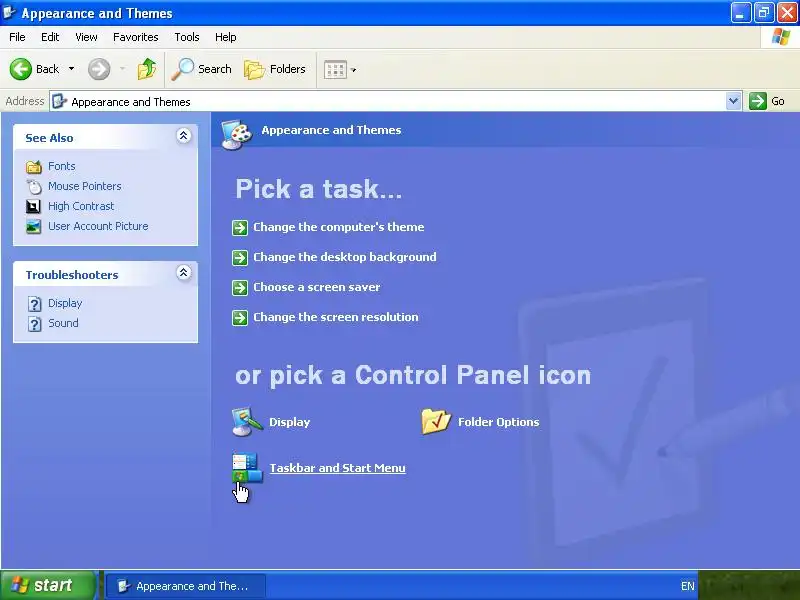Click arrow icon beside Change the screen resolution

[240, 318]
